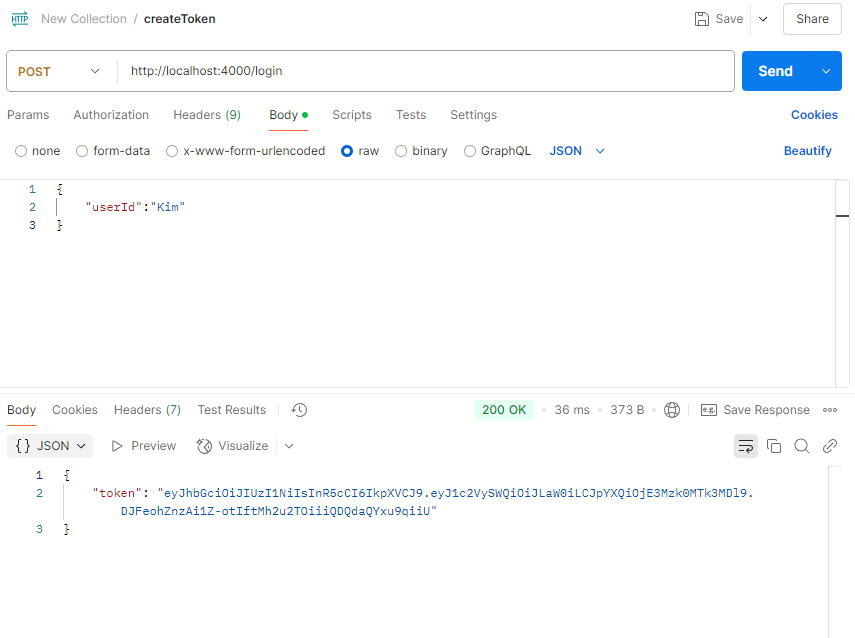Click the createToken request name
855x638 pixels.
point(179,19)
